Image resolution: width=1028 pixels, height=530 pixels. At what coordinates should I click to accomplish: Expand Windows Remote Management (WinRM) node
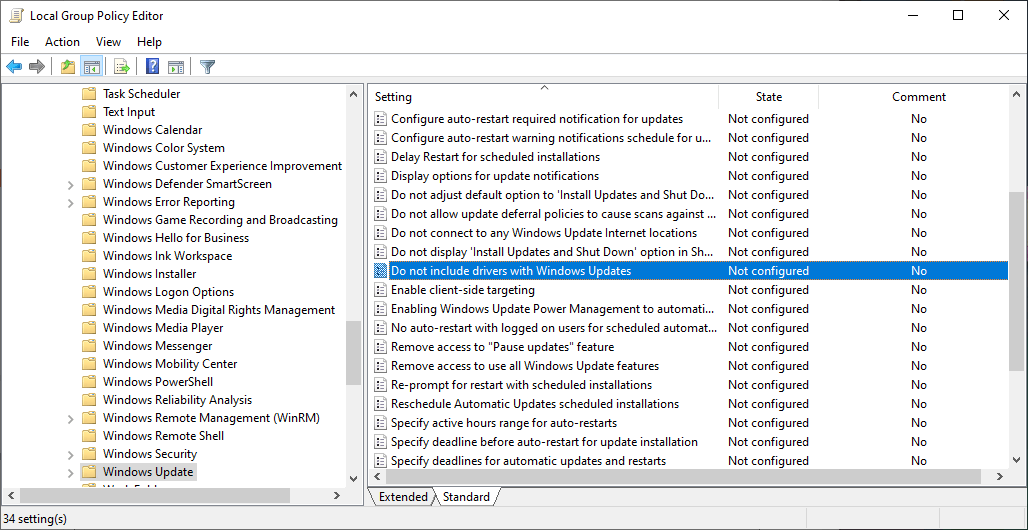70,418
